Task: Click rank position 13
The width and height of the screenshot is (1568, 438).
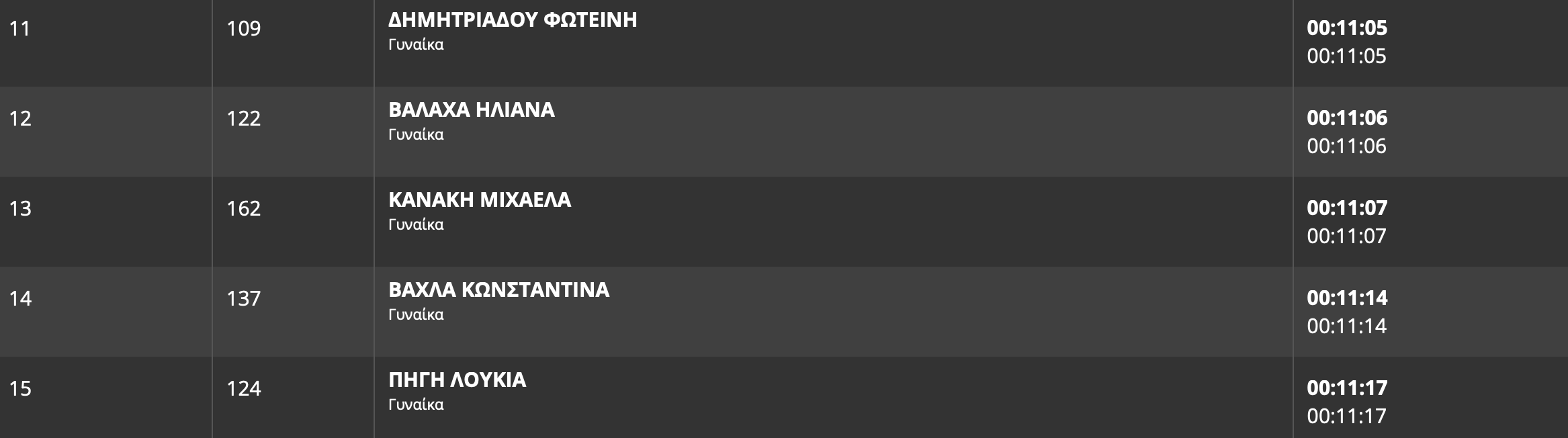Action: click(x=20, y=209)
